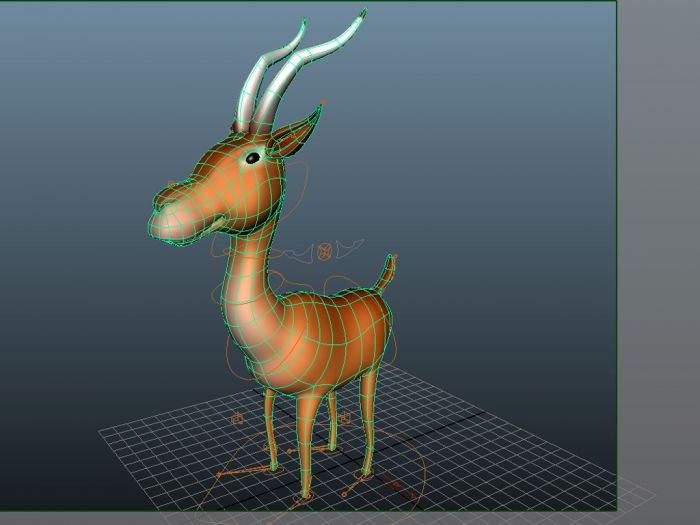Select the gazelle's upright tail

click(x=383, y=278)
